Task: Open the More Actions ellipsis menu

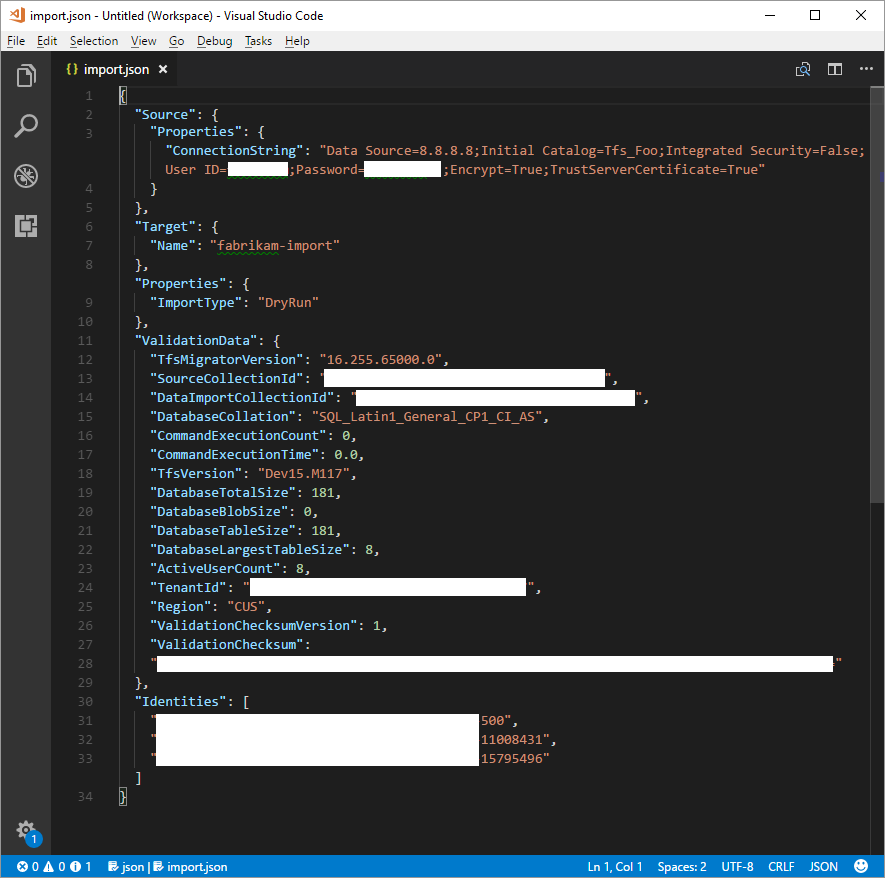Action: click(866, 69)
